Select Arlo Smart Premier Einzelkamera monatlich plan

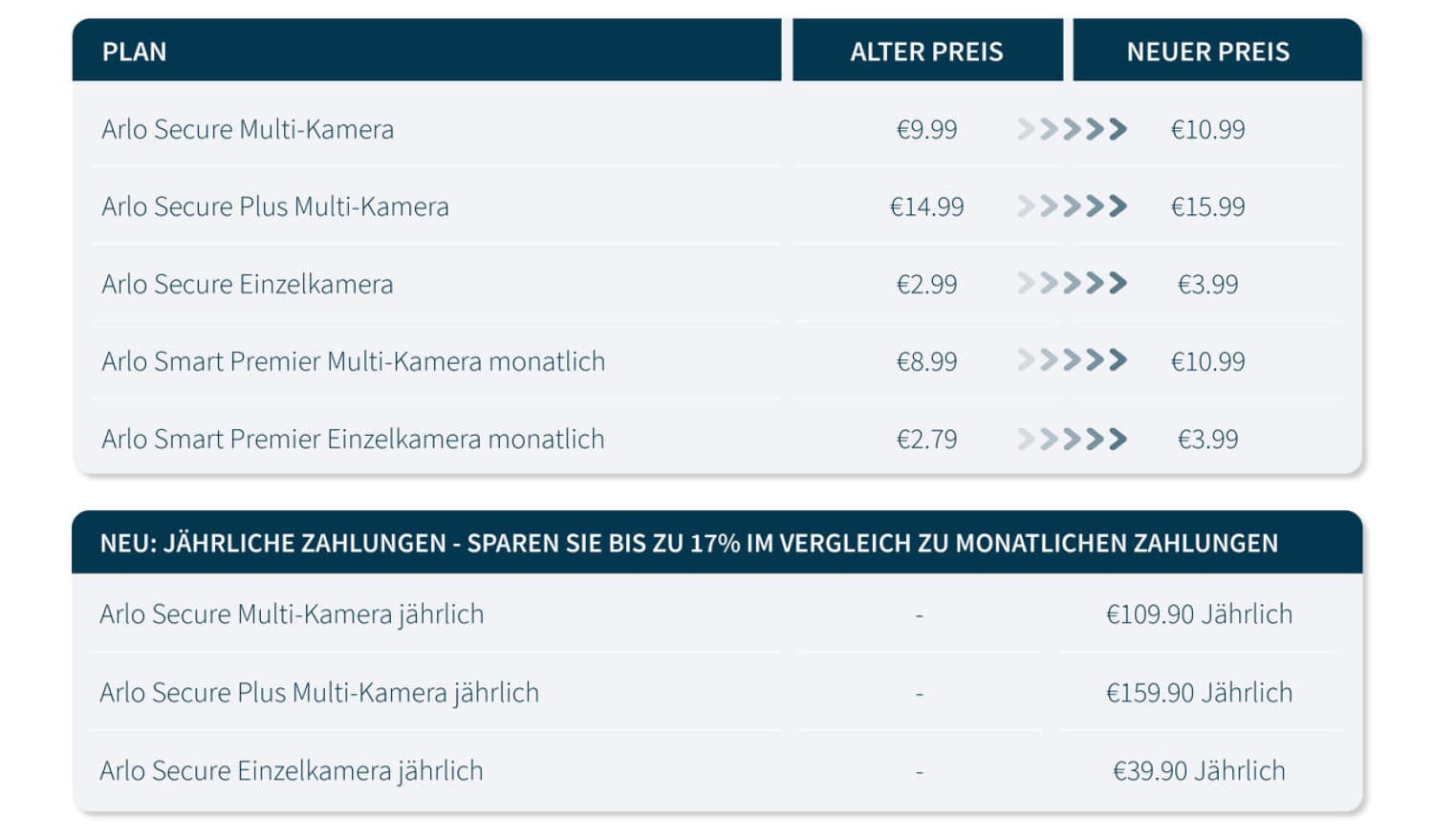(353, 439)
